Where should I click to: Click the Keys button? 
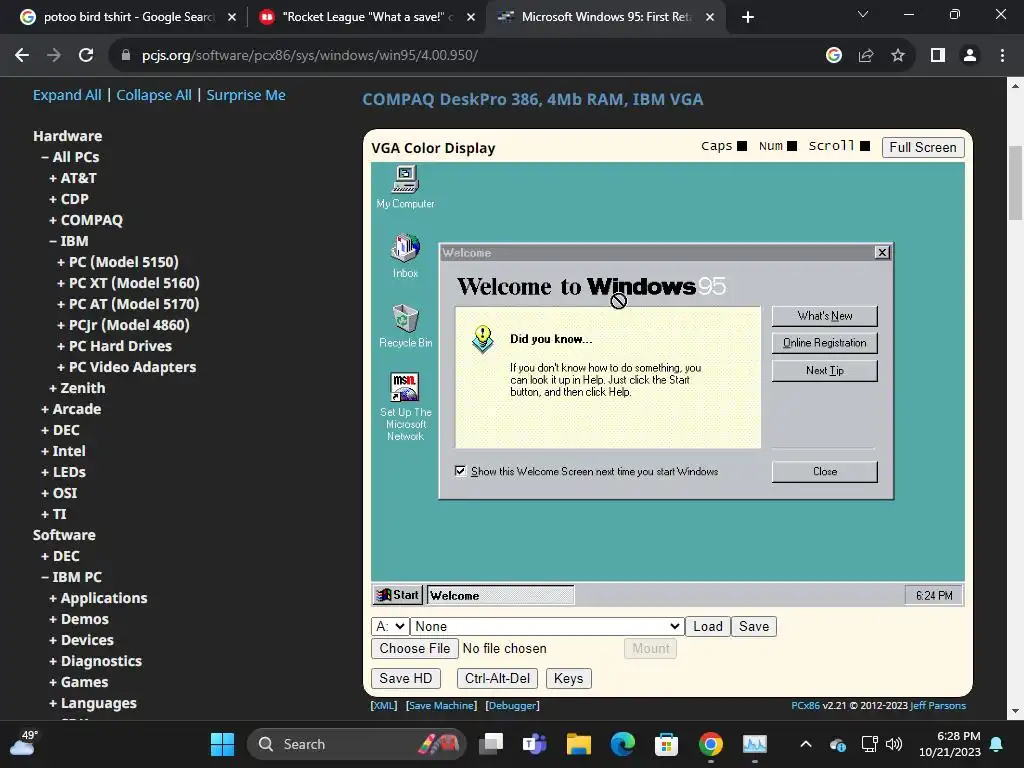click(568, 679)
